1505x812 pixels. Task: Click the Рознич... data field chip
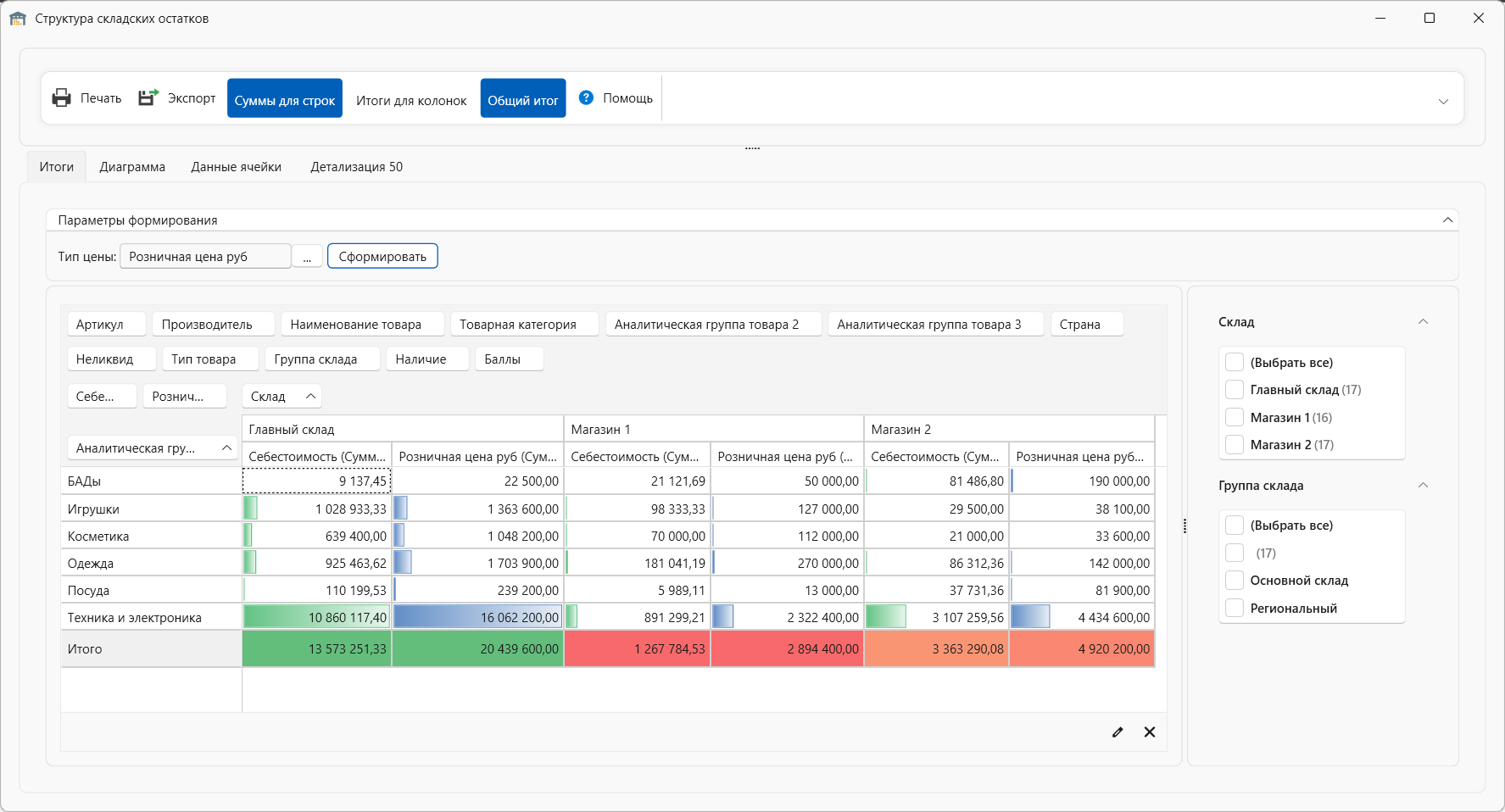pos(185,396)
